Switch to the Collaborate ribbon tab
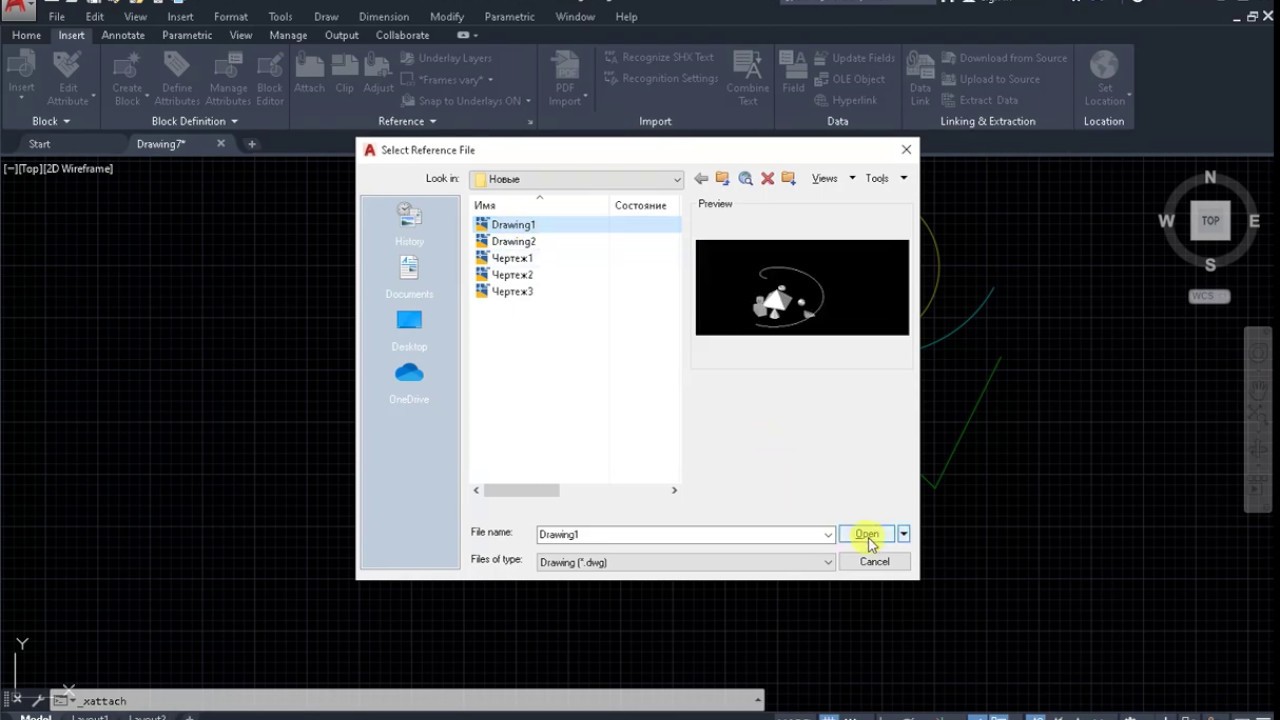The image size is (1280, 720). click(403, 35)
